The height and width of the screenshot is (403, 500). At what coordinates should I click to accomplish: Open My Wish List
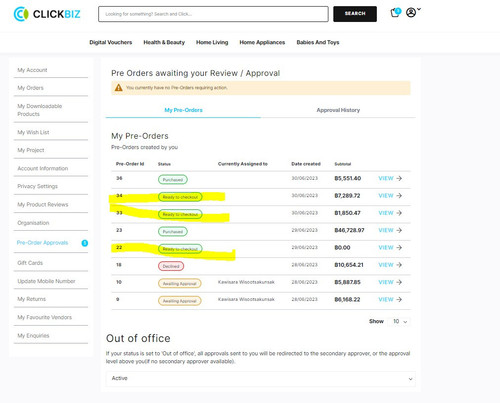pos(33,132)
